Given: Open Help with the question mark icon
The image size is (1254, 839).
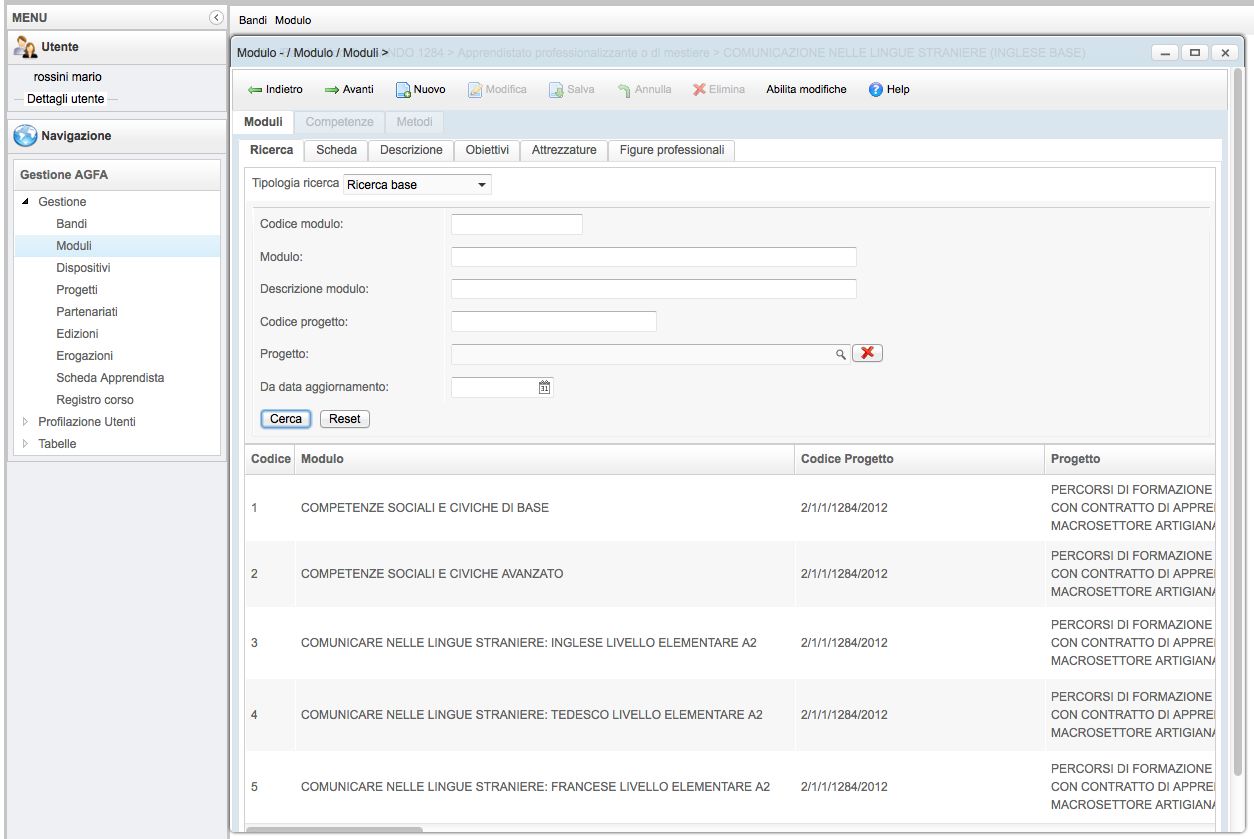Looking at the screenshot, I should 876,90.
